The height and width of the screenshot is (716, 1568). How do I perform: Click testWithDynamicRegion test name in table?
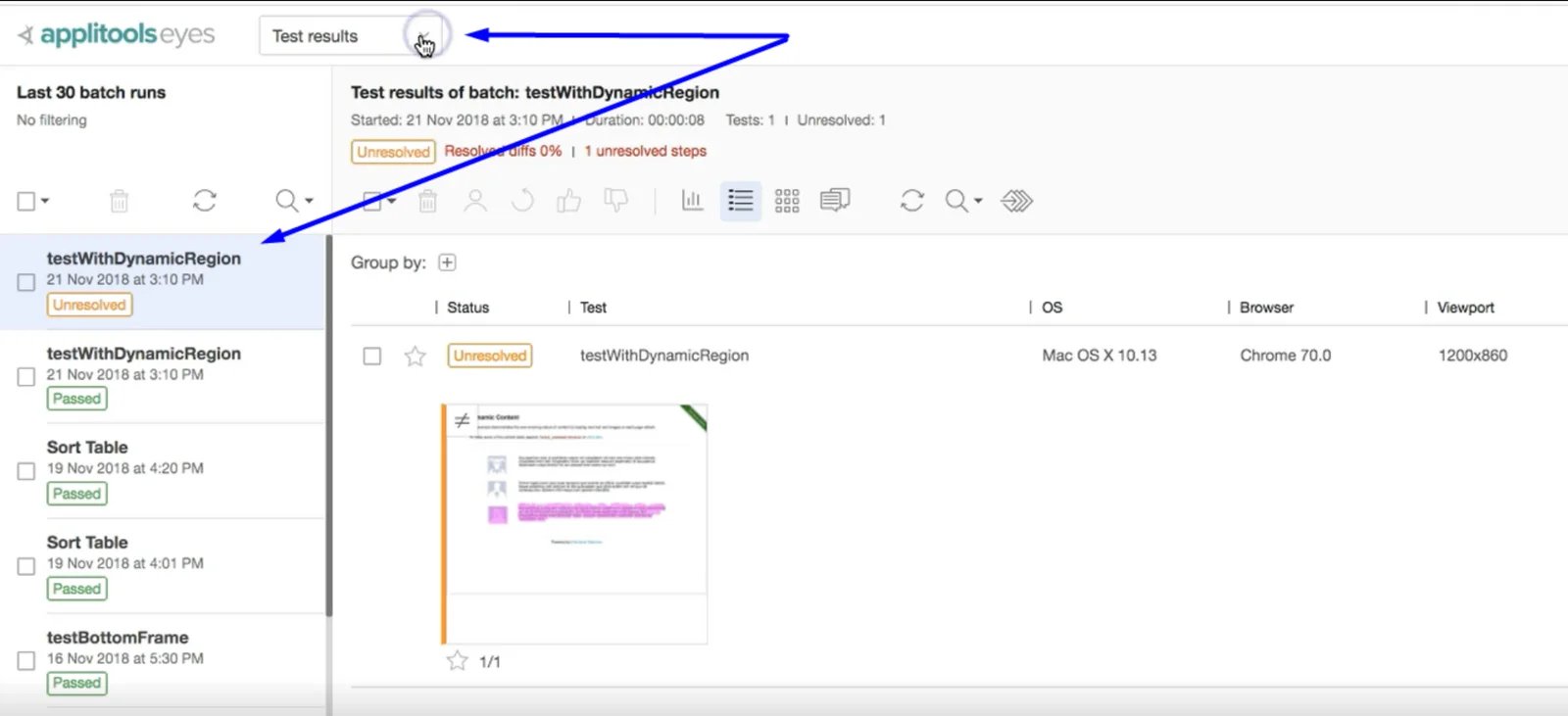[x=664, y=356]
